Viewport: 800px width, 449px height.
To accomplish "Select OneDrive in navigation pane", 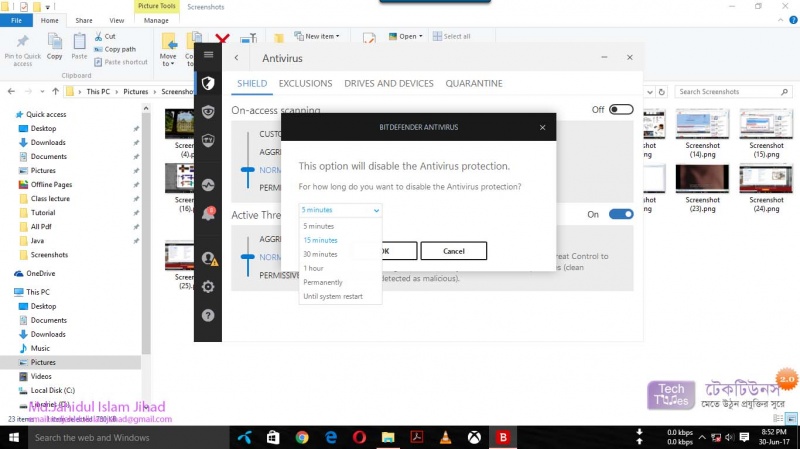I will (40, 273).
